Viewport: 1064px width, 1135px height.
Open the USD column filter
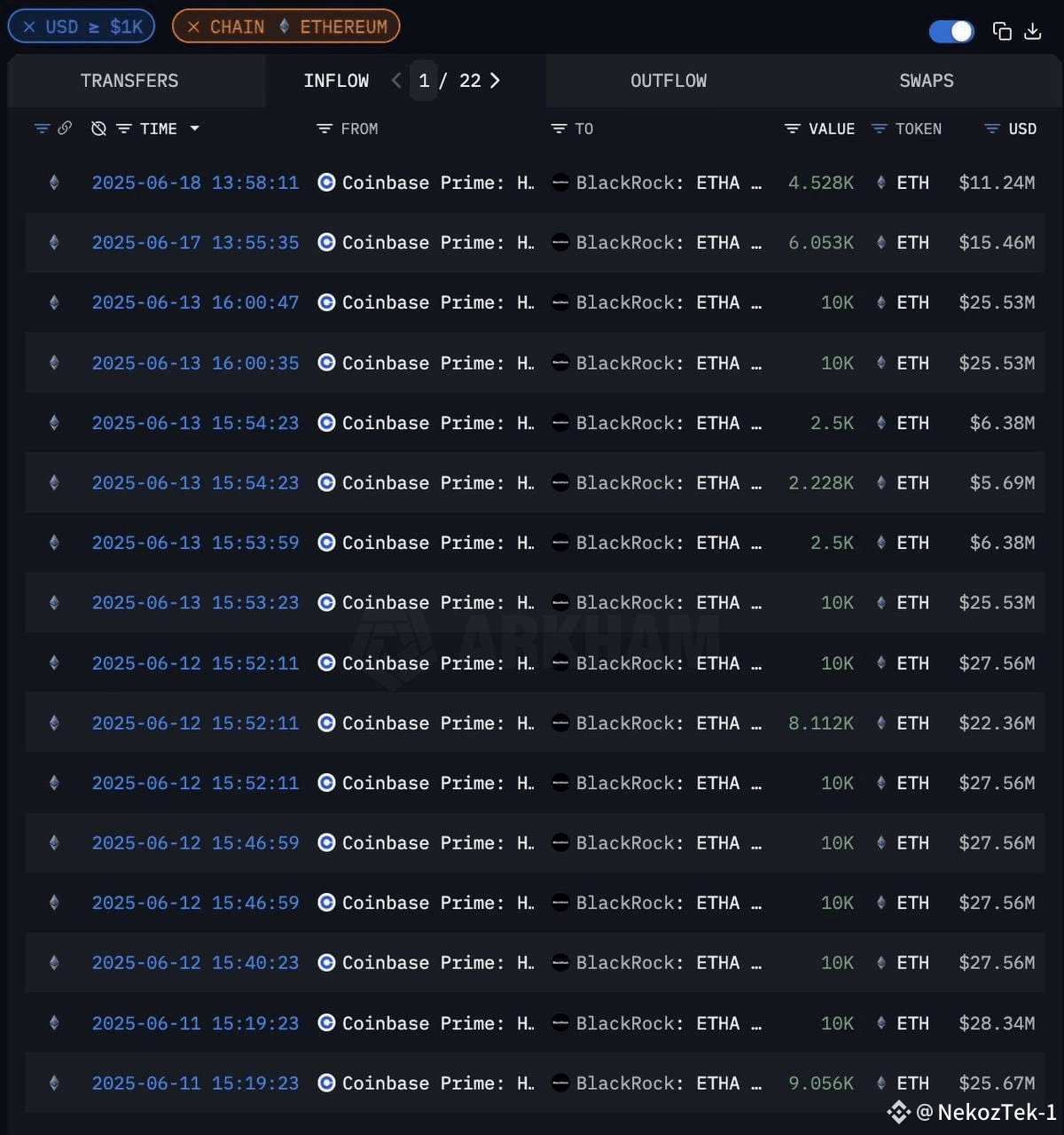(x=992, y=129)
